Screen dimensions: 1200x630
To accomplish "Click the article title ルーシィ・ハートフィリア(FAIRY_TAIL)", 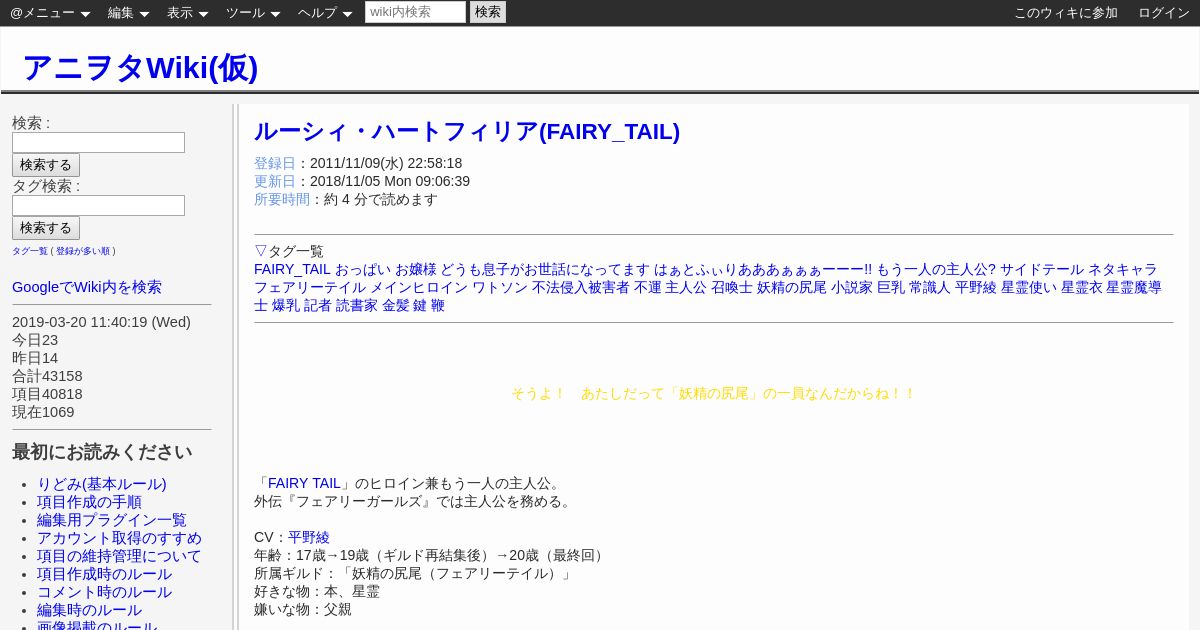I will tap(467, 131).
